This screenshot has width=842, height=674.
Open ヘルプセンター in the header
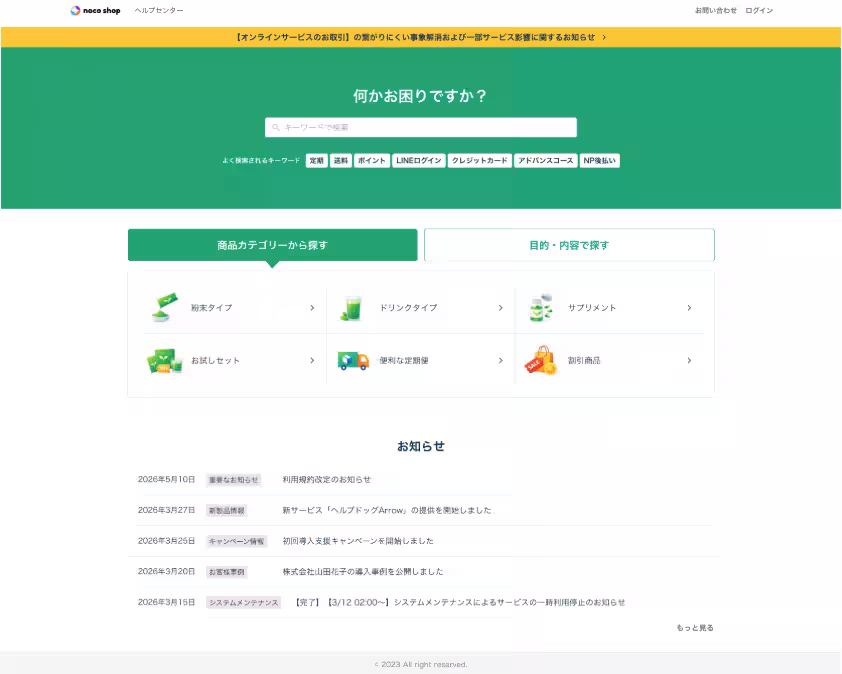[x=159, y=10]
